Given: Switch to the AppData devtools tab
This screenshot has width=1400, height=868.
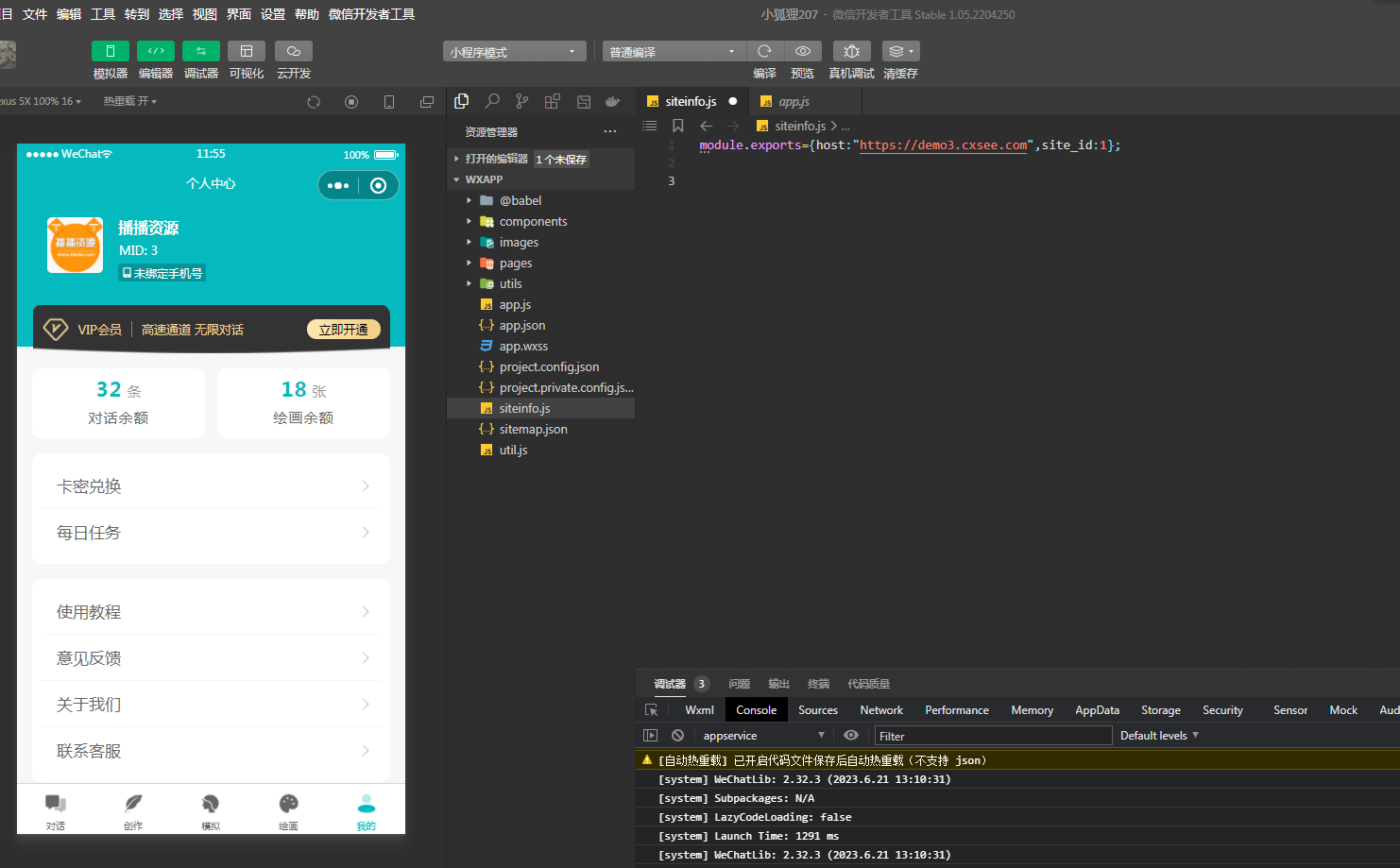Looking at the screenshot, I should (1097, 710).
